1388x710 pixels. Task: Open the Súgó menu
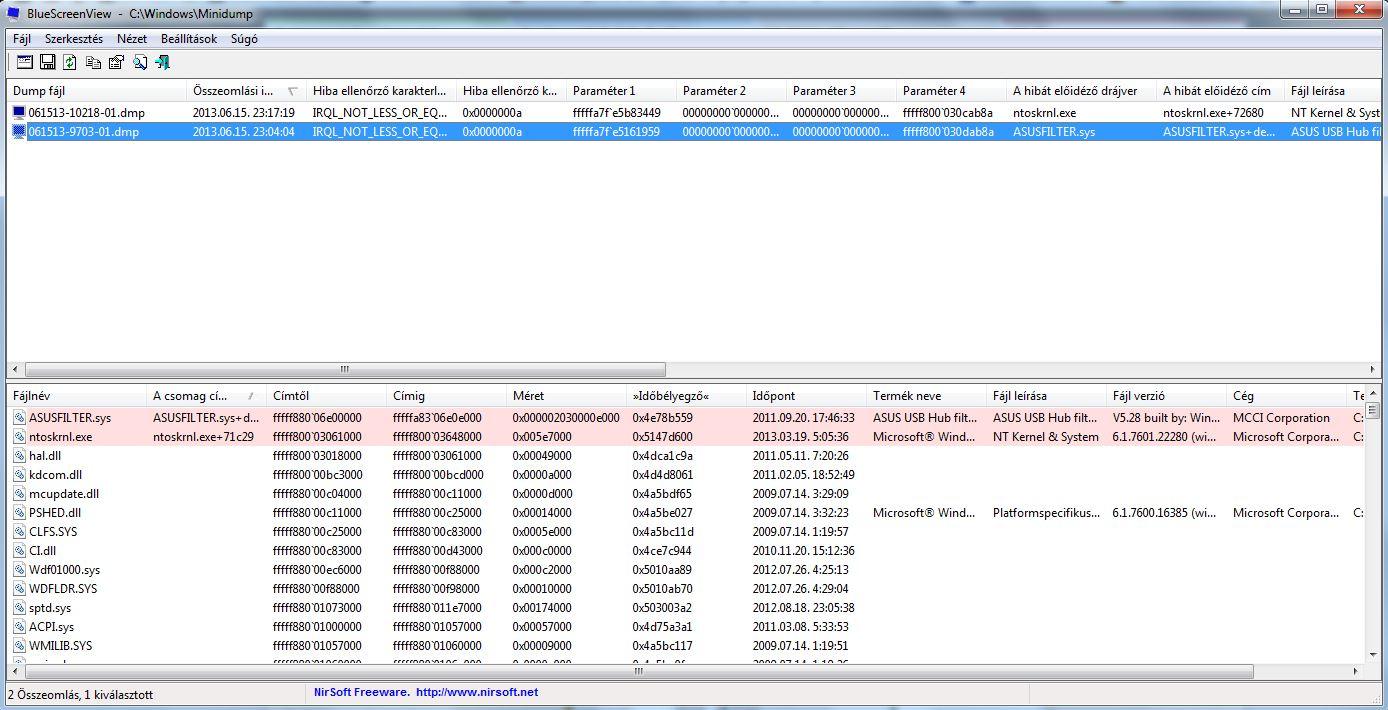click(x=244, y=39)
